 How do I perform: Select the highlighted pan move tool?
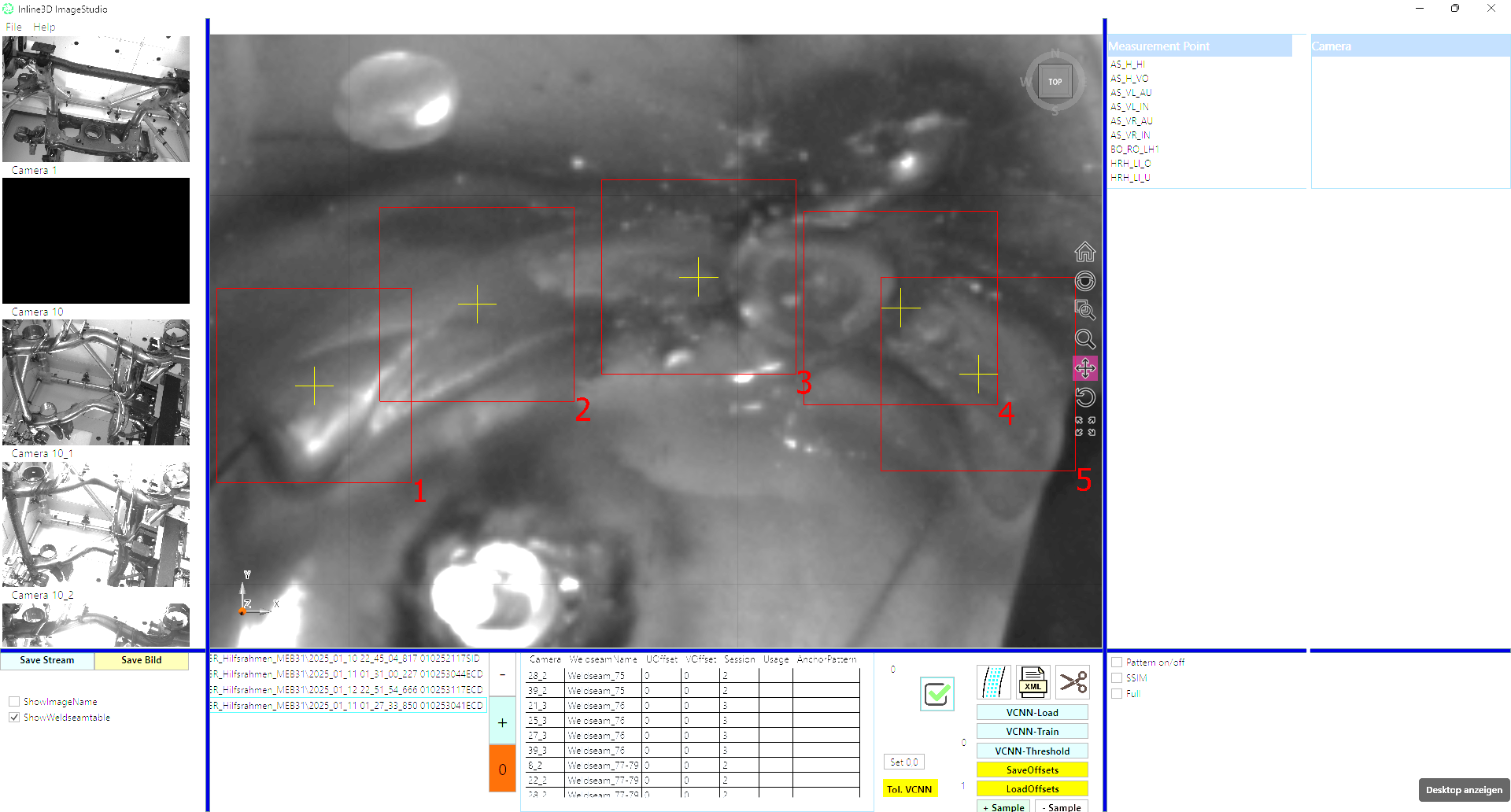[1085, 368]
